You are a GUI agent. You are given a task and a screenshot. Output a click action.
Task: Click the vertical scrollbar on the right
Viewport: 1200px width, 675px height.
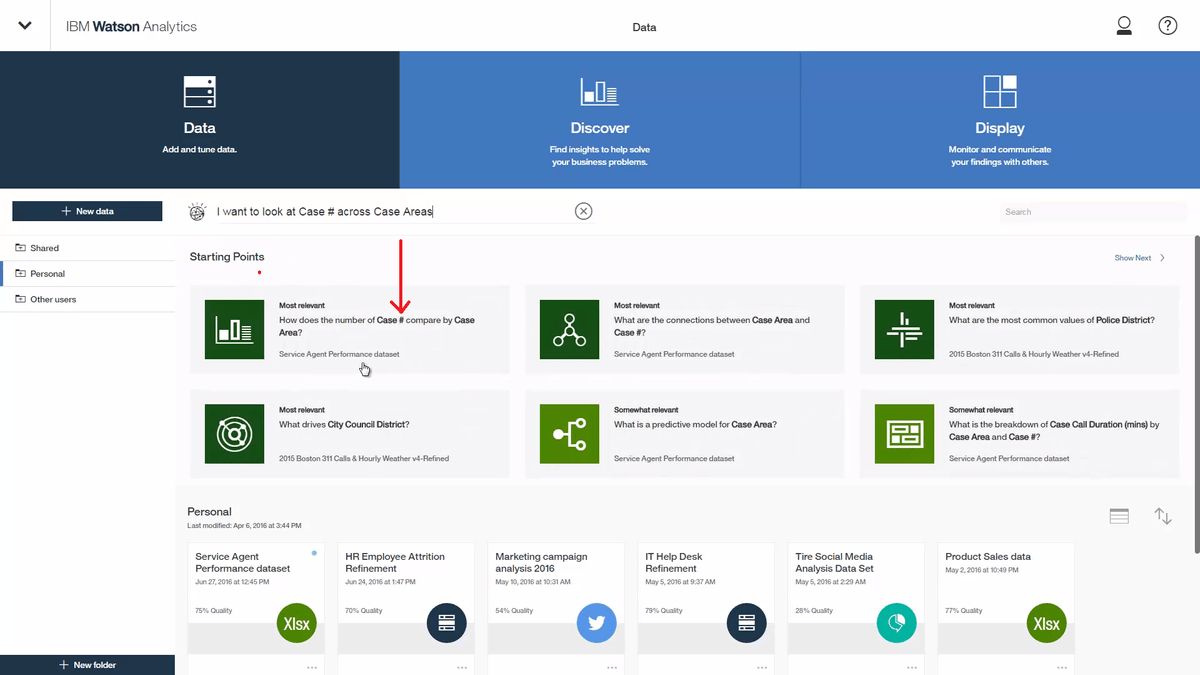tap(1197, 394)
